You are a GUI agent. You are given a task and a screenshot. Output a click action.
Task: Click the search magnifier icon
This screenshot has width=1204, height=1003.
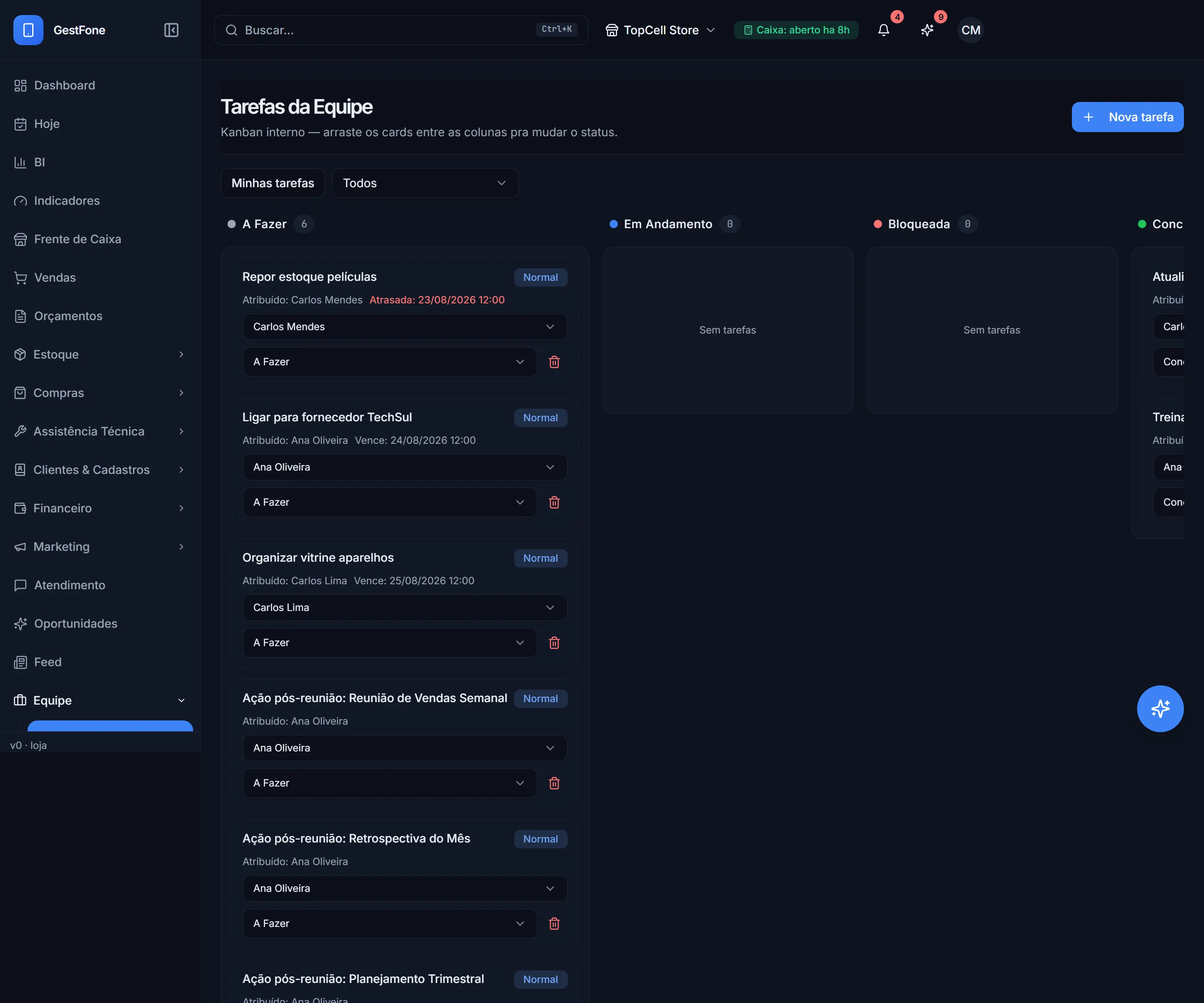pyautogui.click(x=232, y=30)
